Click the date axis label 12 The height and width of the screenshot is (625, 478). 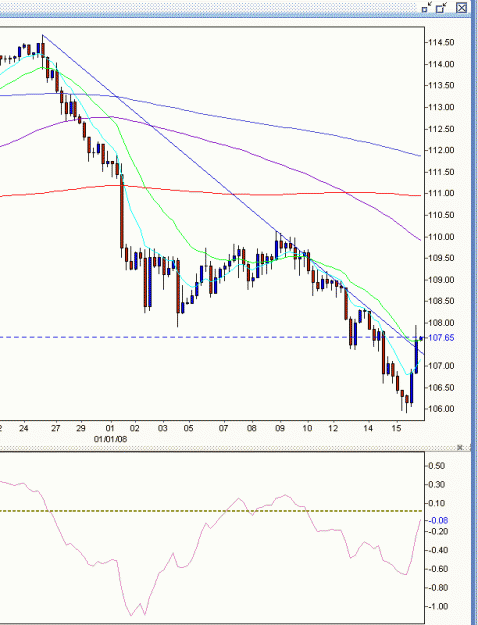[333, 429]
